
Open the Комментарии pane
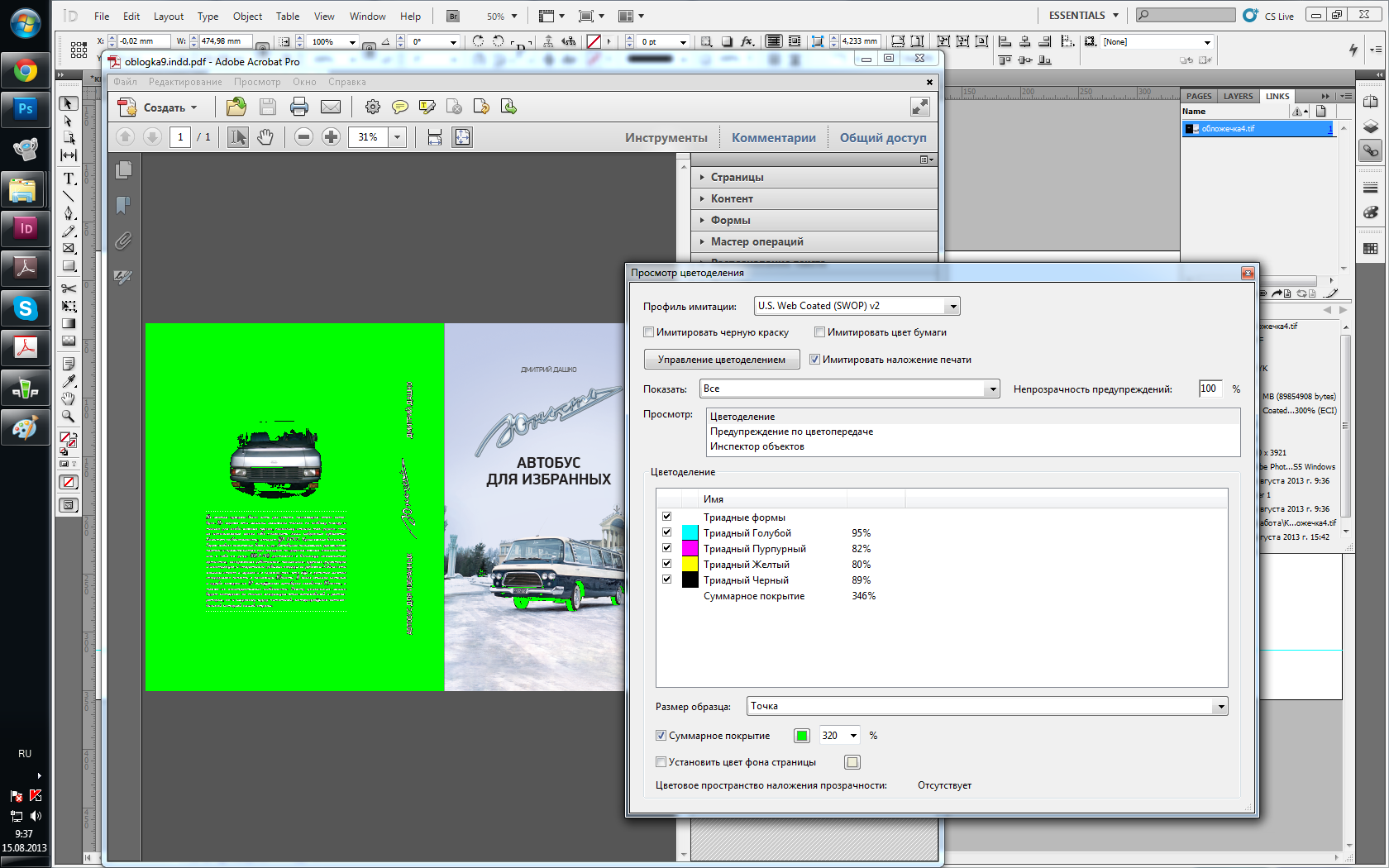pos(774,138)
